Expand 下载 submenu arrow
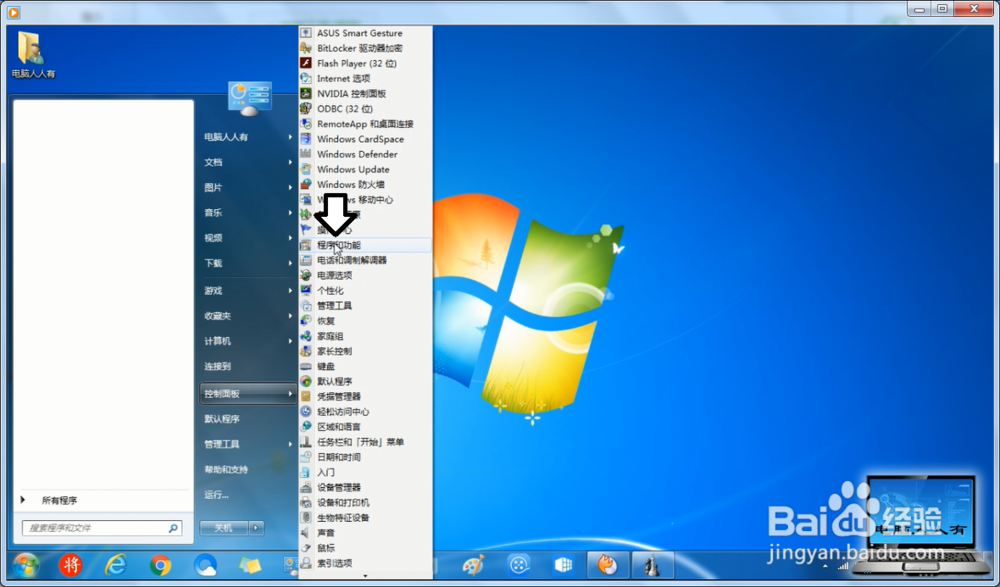This screenshot has width=1000, height=587. [x=290, y=263]
